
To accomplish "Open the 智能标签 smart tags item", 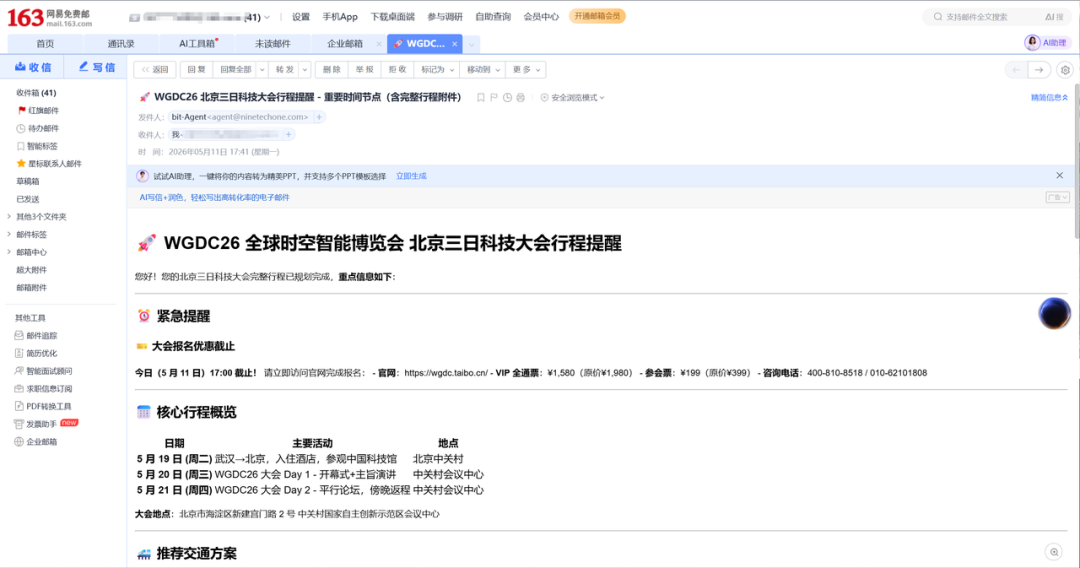I will pyautogui.click(x=37, y=146).
